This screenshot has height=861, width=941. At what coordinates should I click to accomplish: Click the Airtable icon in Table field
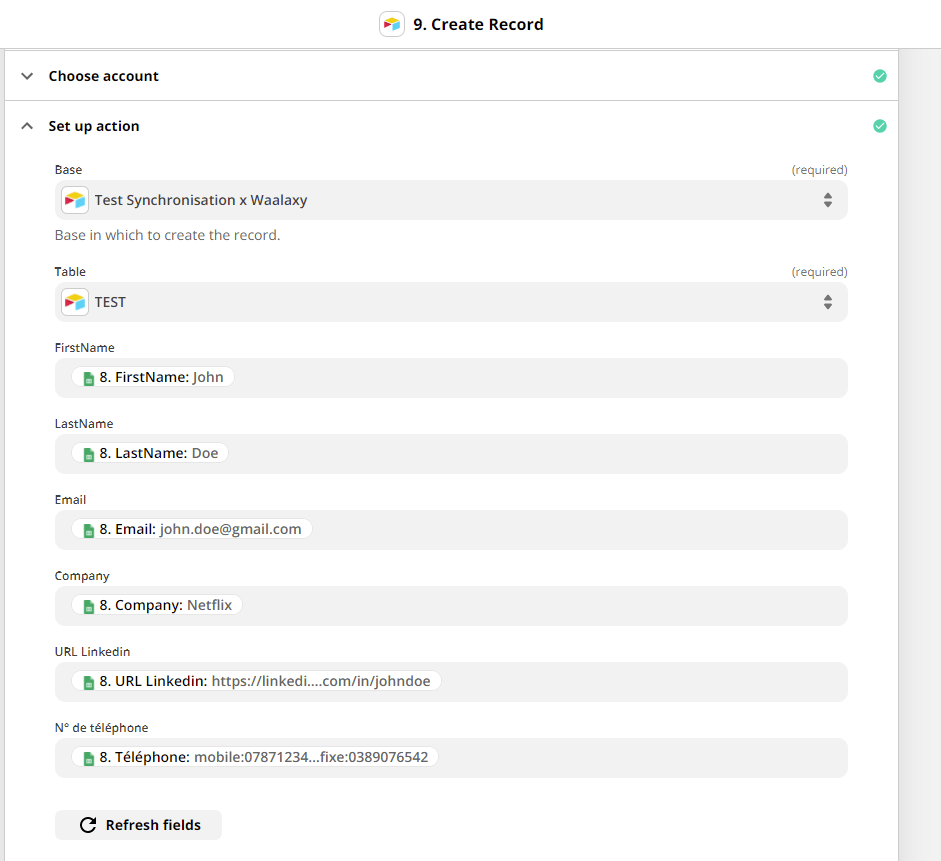[75, 302]
